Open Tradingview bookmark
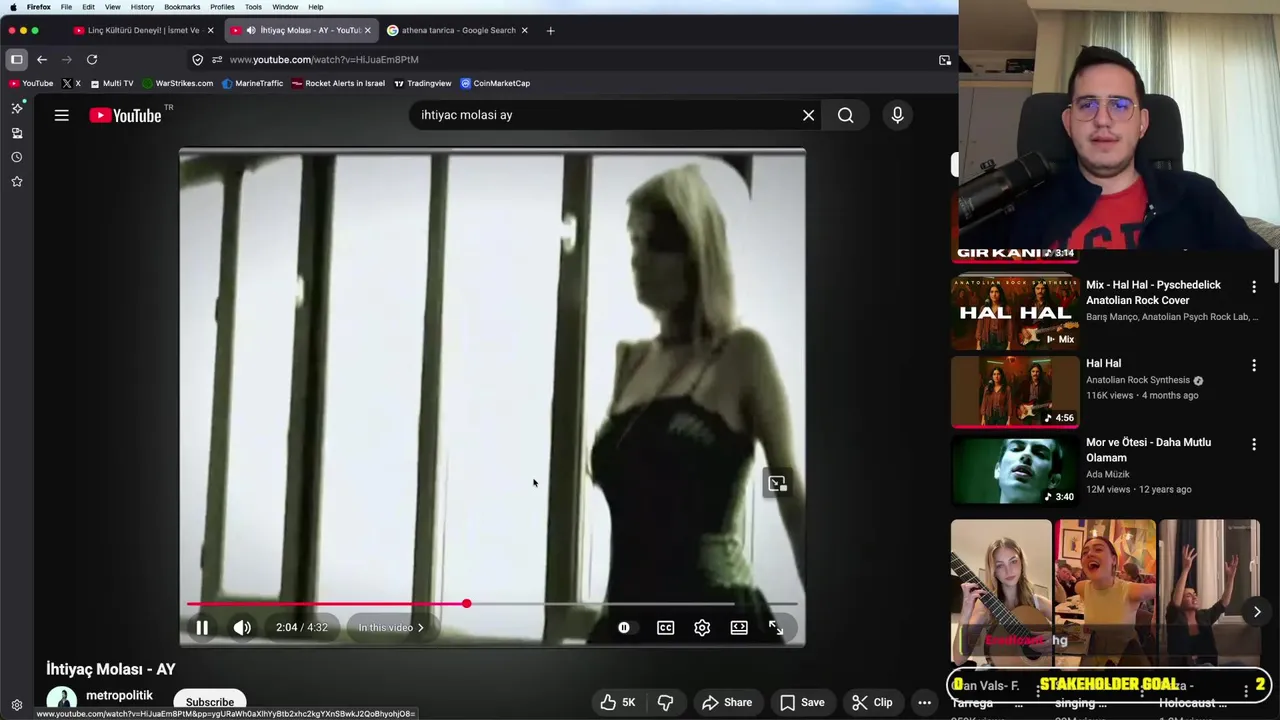1280x720 pixels. [x=423, y=84]
